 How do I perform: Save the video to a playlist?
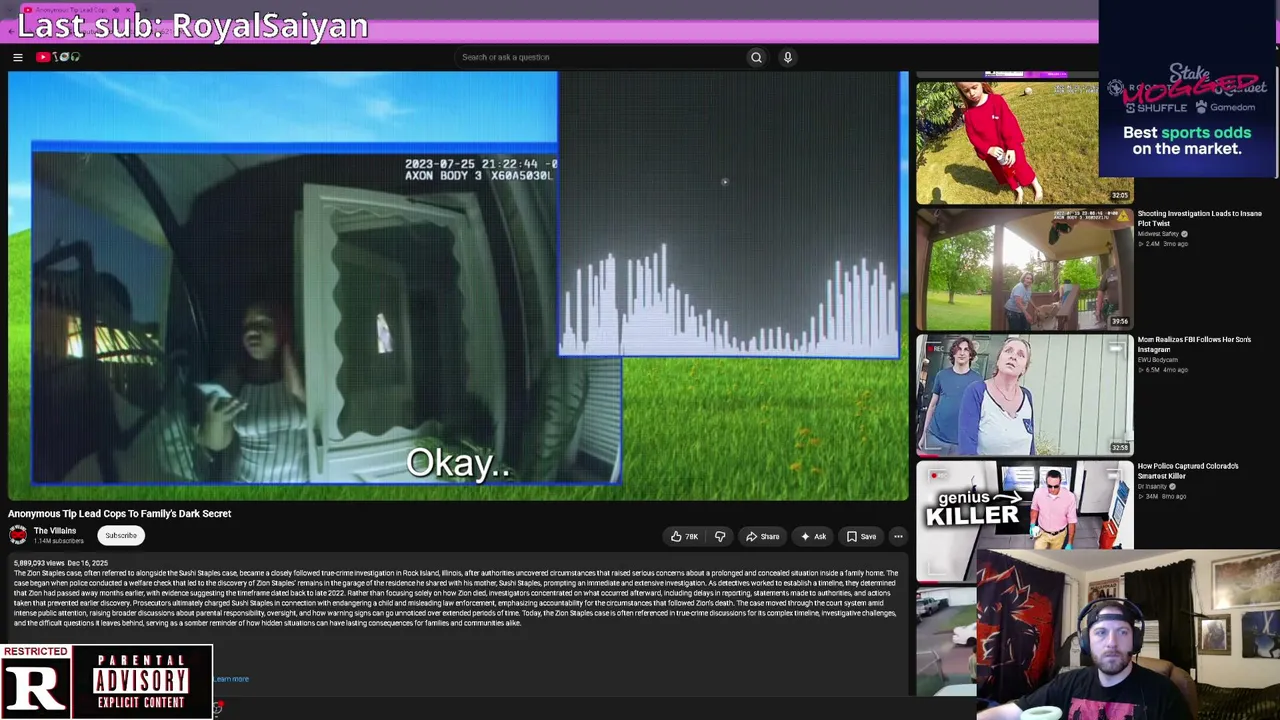[862, 537]
